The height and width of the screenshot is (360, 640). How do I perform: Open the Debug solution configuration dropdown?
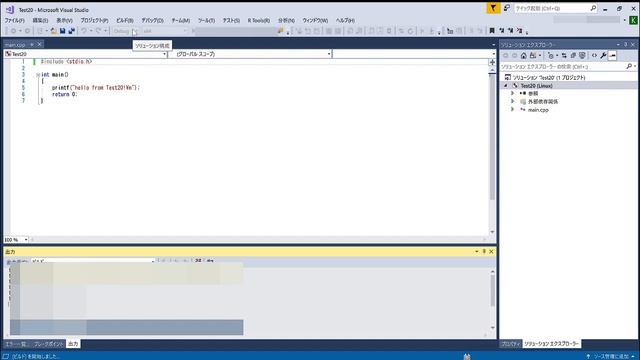(x=126, y=31)
